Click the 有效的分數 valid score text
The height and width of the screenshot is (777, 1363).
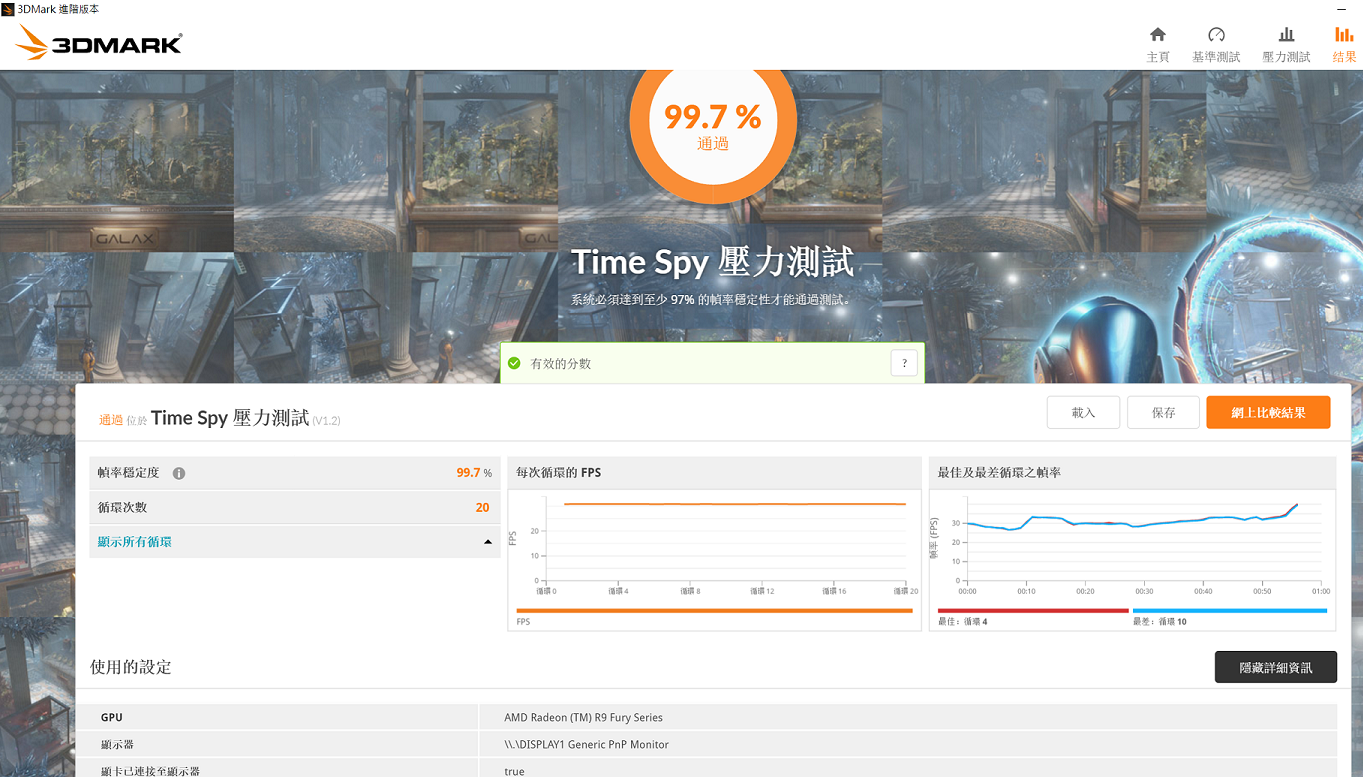pos(561,363)
